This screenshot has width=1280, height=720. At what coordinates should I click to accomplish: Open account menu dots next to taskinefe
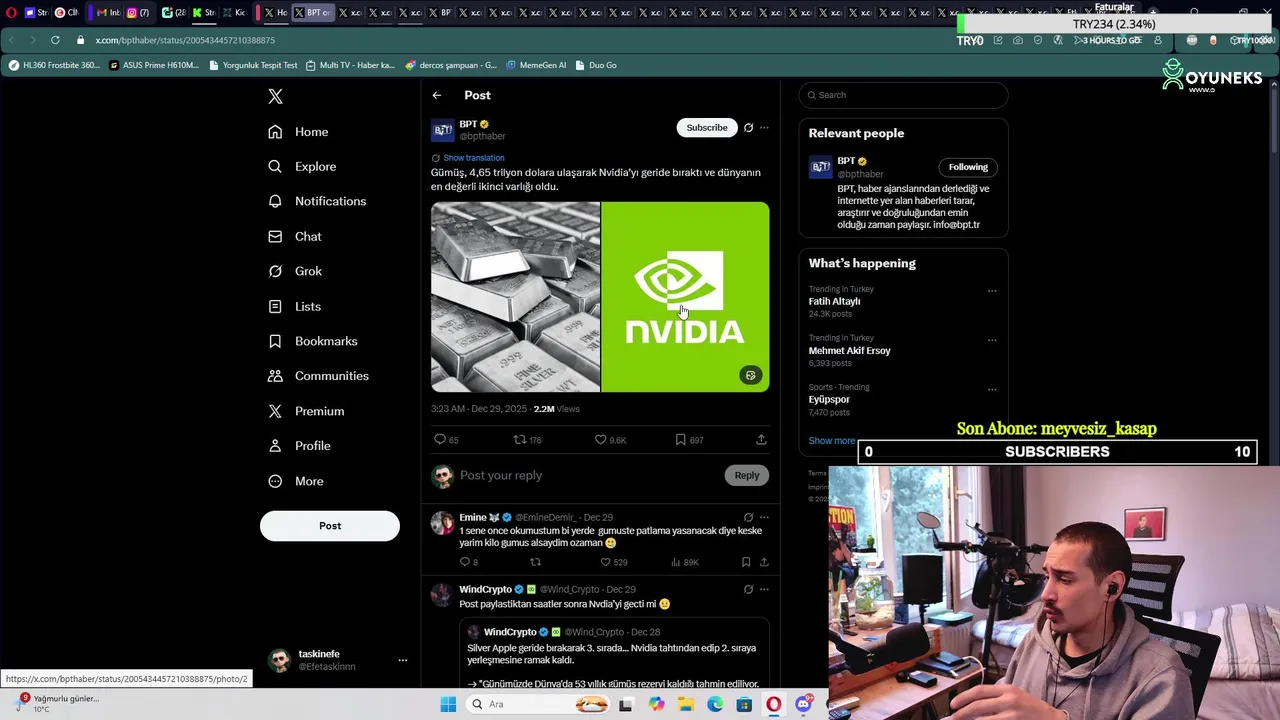(x=403, y=660)
